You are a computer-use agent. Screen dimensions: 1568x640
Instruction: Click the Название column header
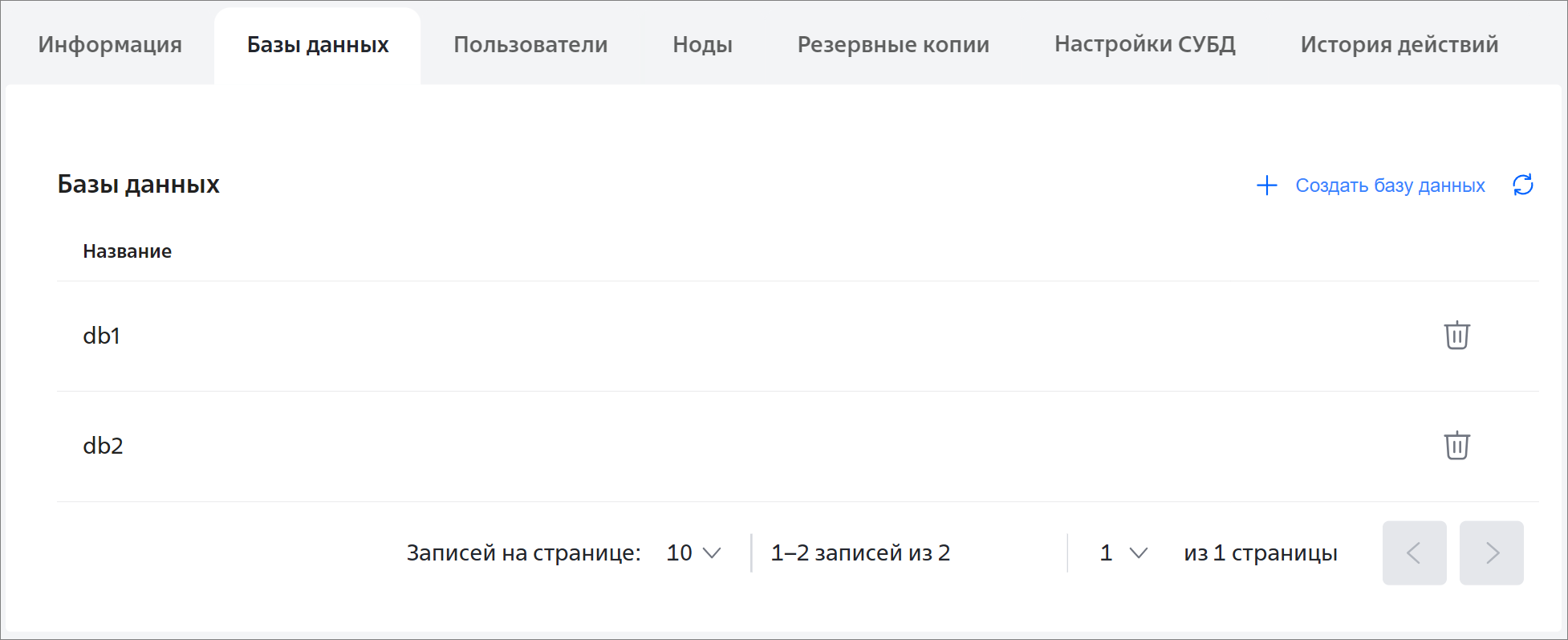(x=127, y=251)
